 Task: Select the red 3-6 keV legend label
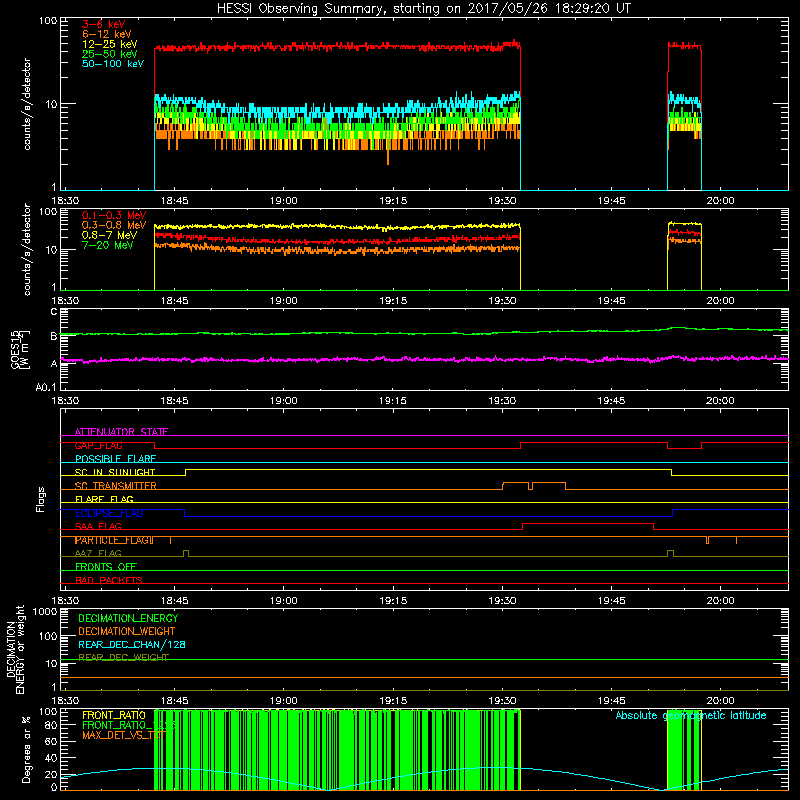pos(103,24)
